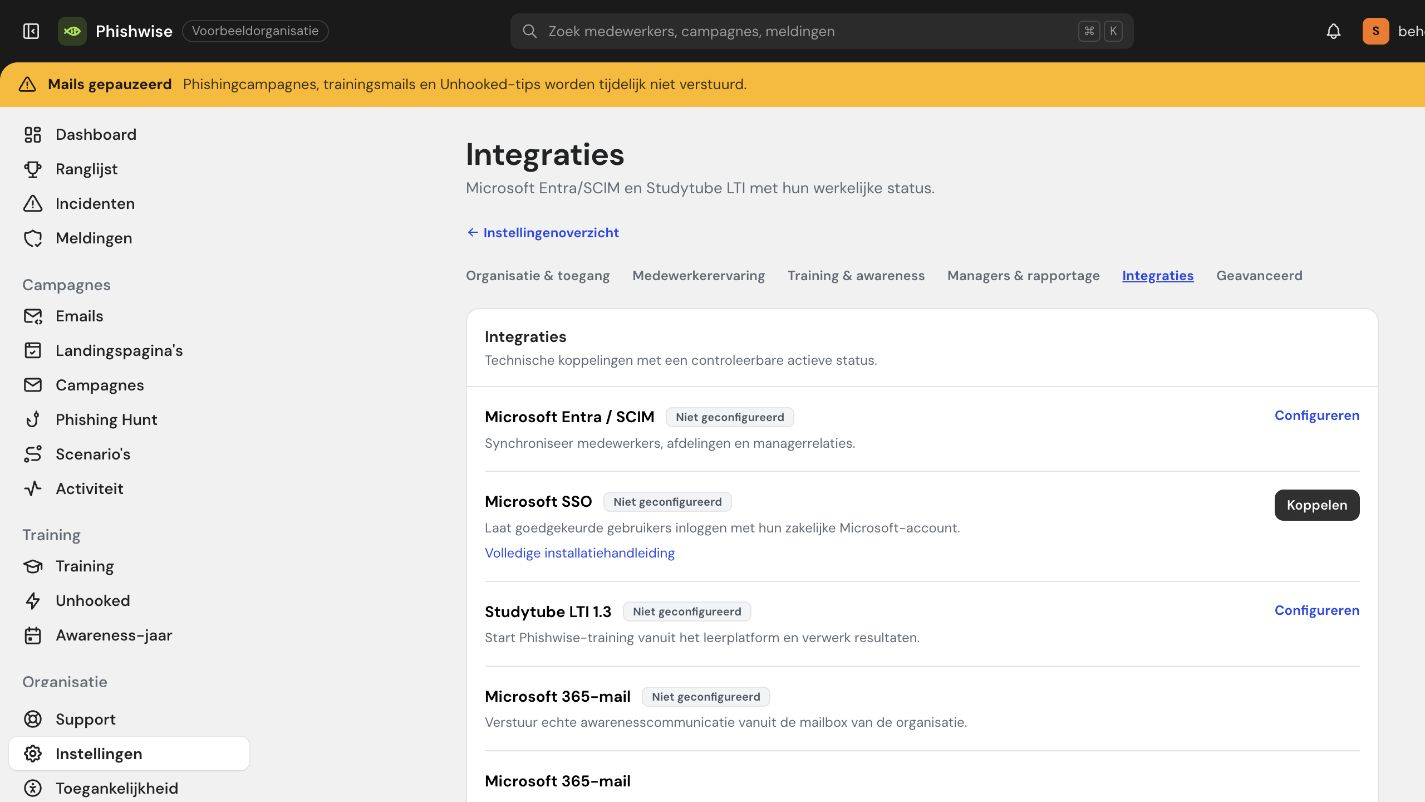Click the Campagnes mail icon in sidebar
This screenshot has height=802, width=1425.
(x=33, y=385)
